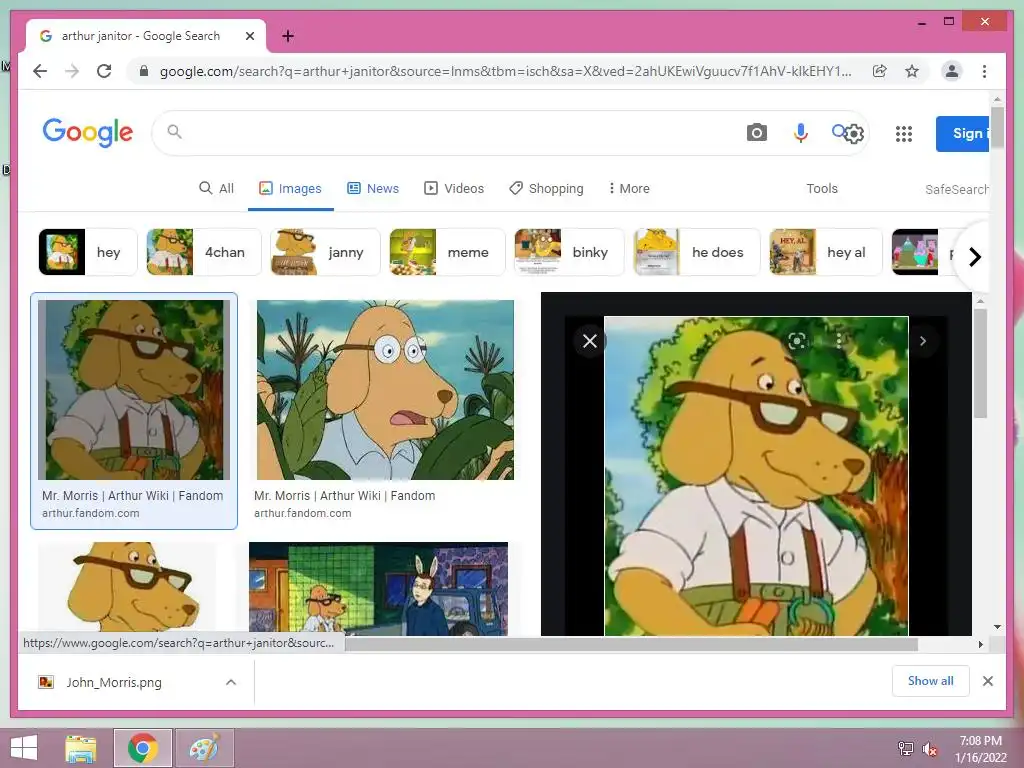Go to next preview image

pos(923,341)
